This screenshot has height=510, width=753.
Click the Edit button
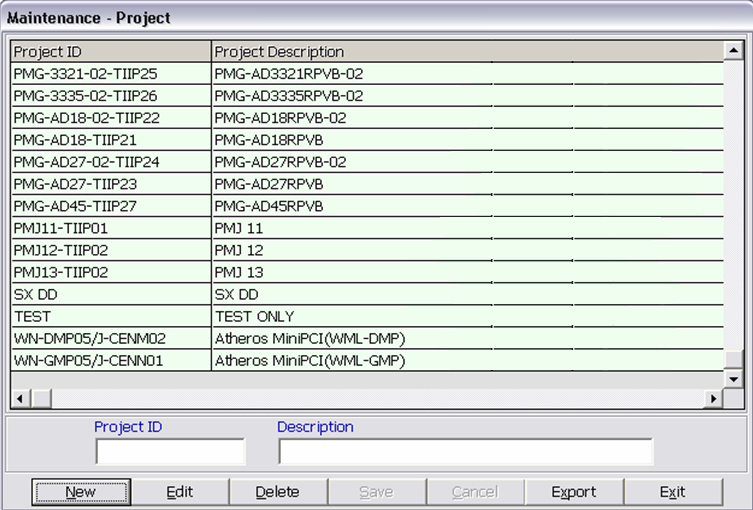[180, 492]
